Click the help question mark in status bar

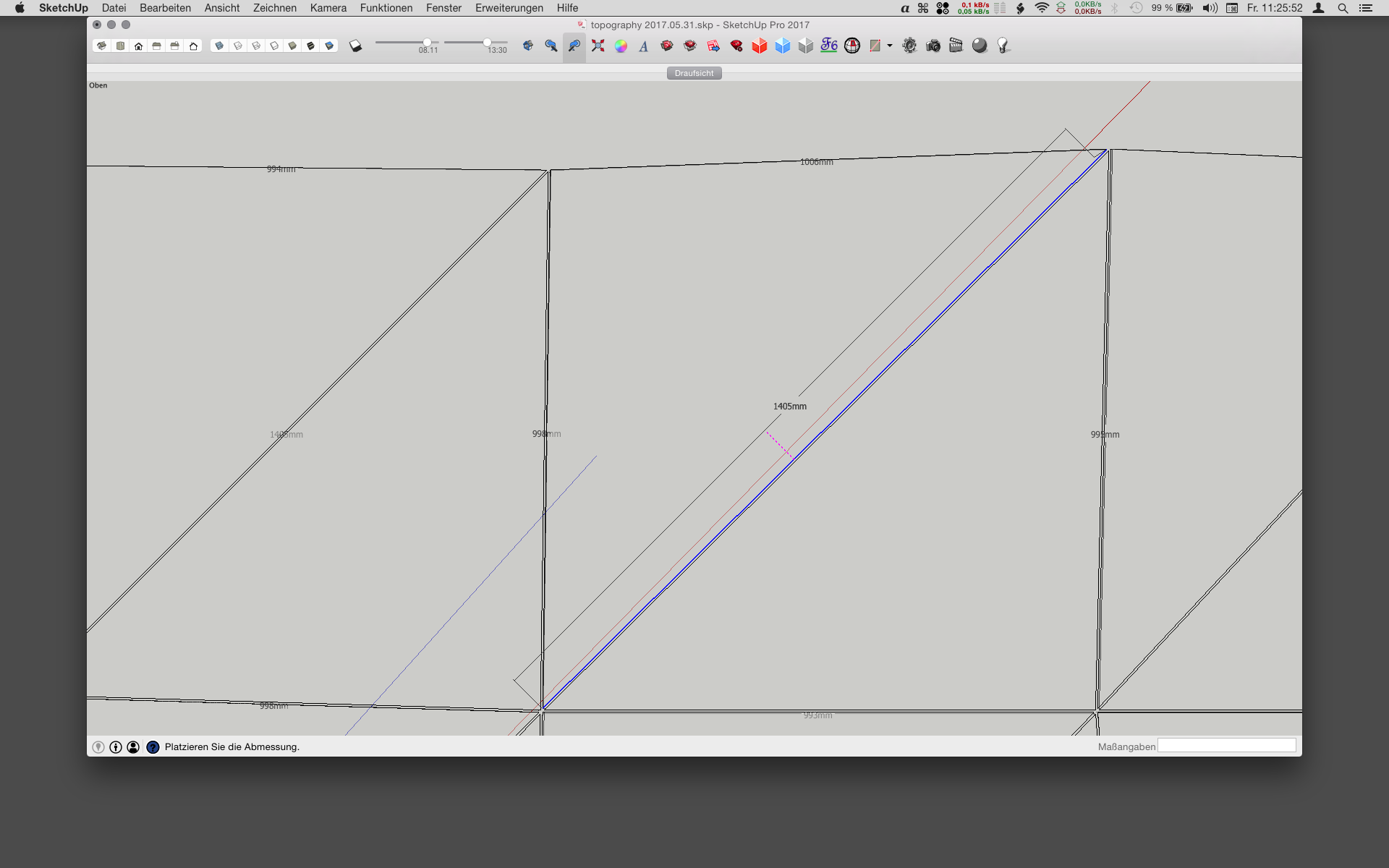(x=153, y=746)
